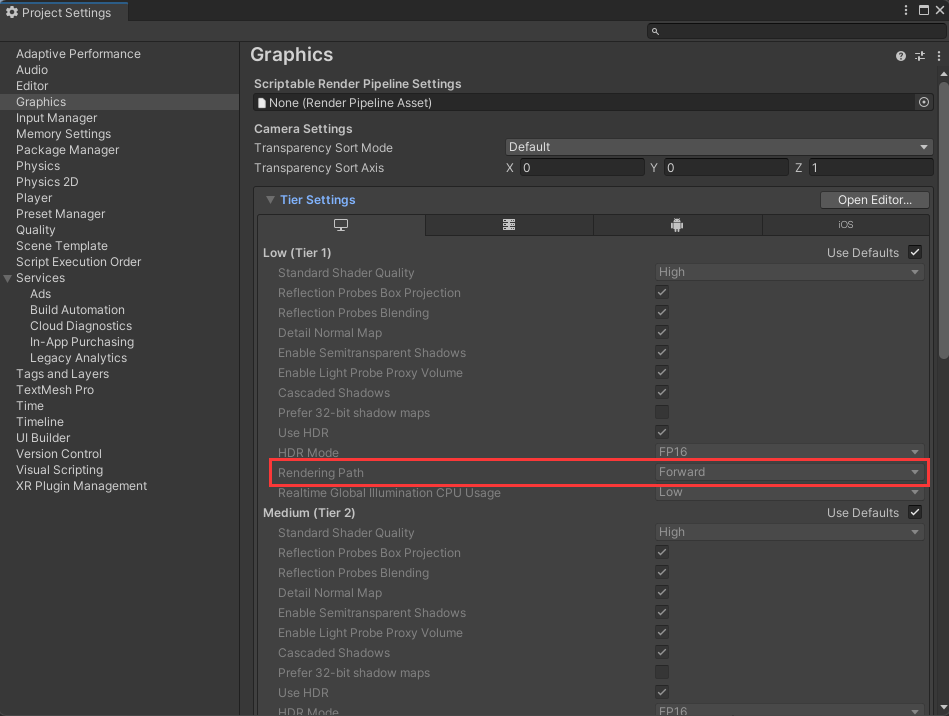Click the Transparency Sort Axis Z field

(x=870, y=168)
